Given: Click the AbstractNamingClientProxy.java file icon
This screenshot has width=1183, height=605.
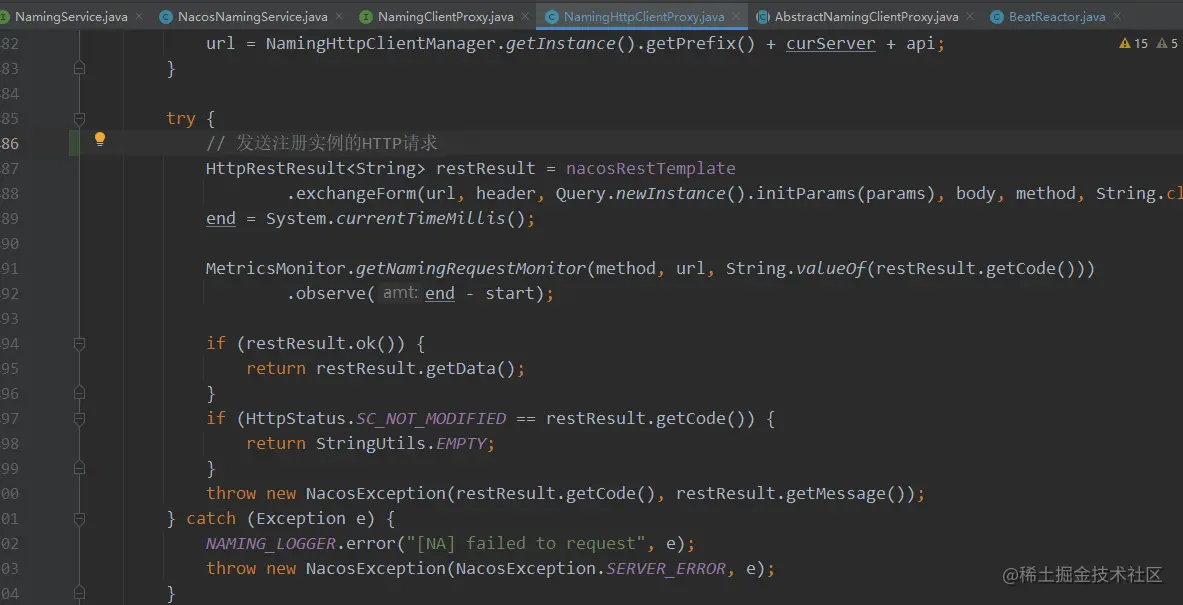Looking at the screenshot, I should click(x=764, y=17).
